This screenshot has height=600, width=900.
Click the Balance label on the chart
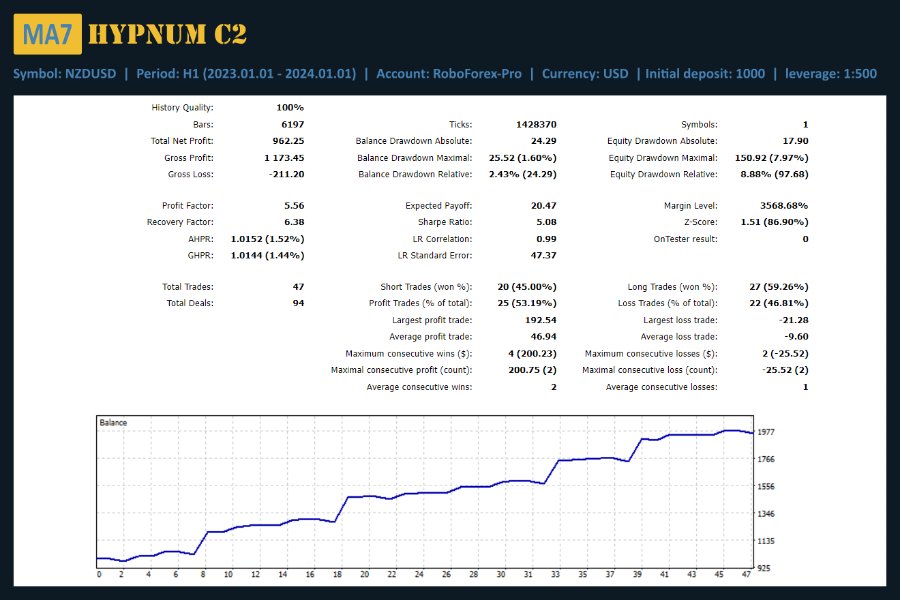click(x=113, y=423)
